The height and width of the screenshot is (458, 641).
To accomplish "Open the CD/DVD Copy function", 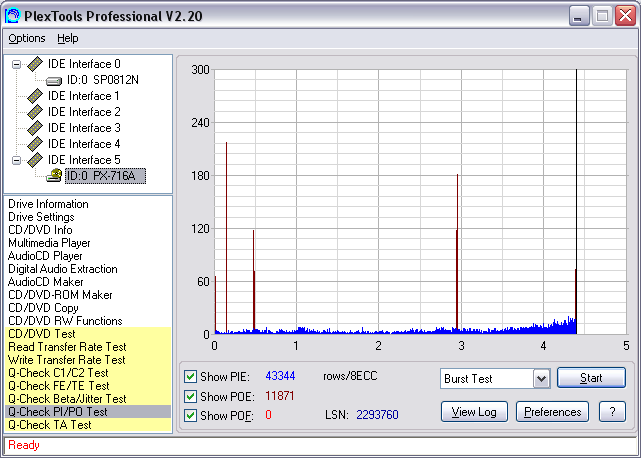I will [43, 308].
